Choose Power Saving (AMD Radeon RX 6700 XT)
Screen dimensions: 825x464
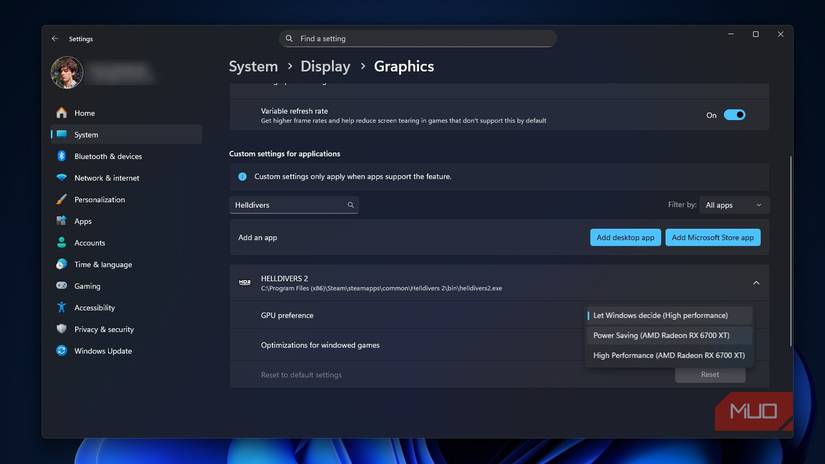pyautogui.click(x=669, y=335)
